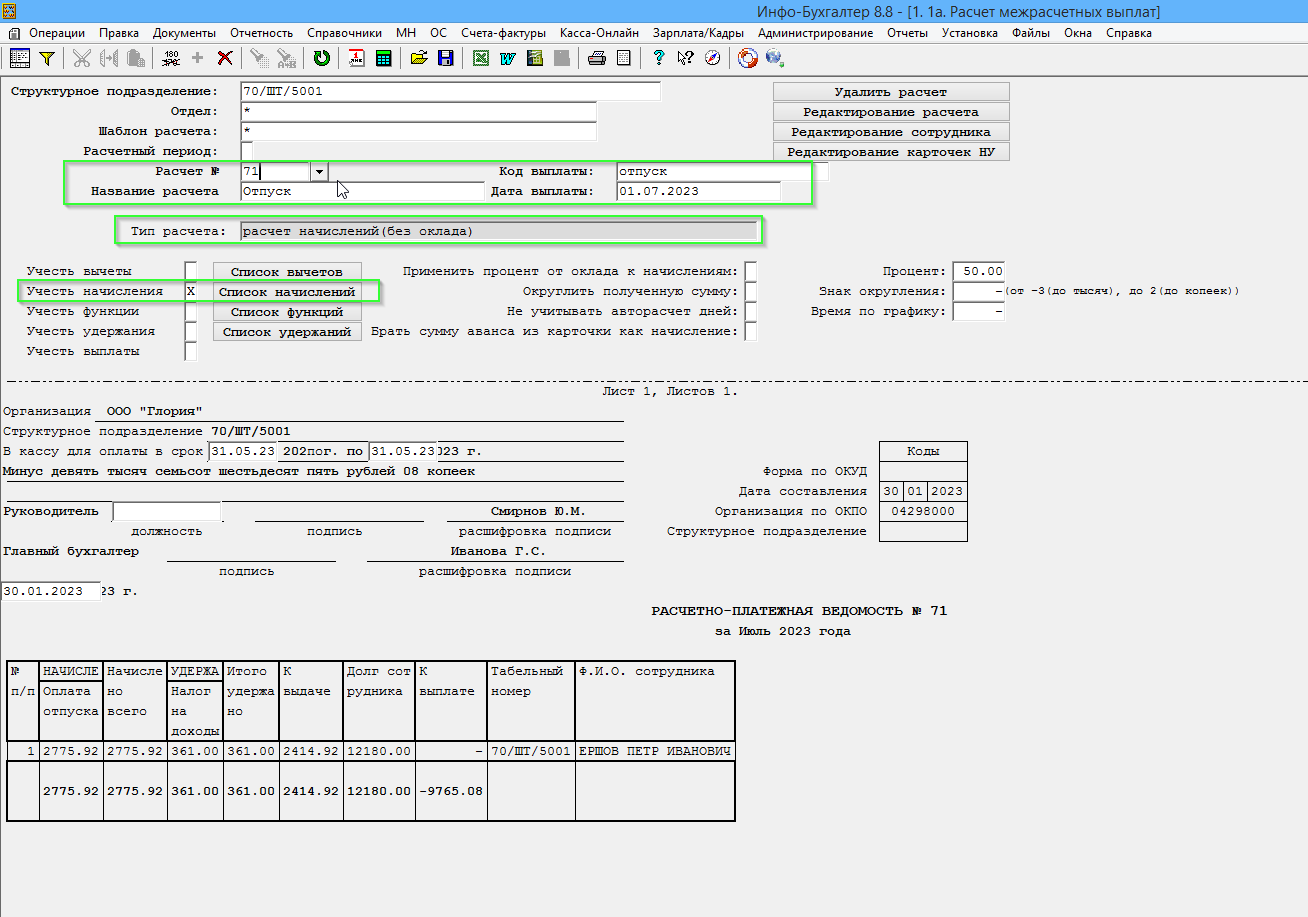The height and width of the screenshot is (917, 1308).
Task: Click the Редактирование сотрудника button
Action: [x=891, y=132]
